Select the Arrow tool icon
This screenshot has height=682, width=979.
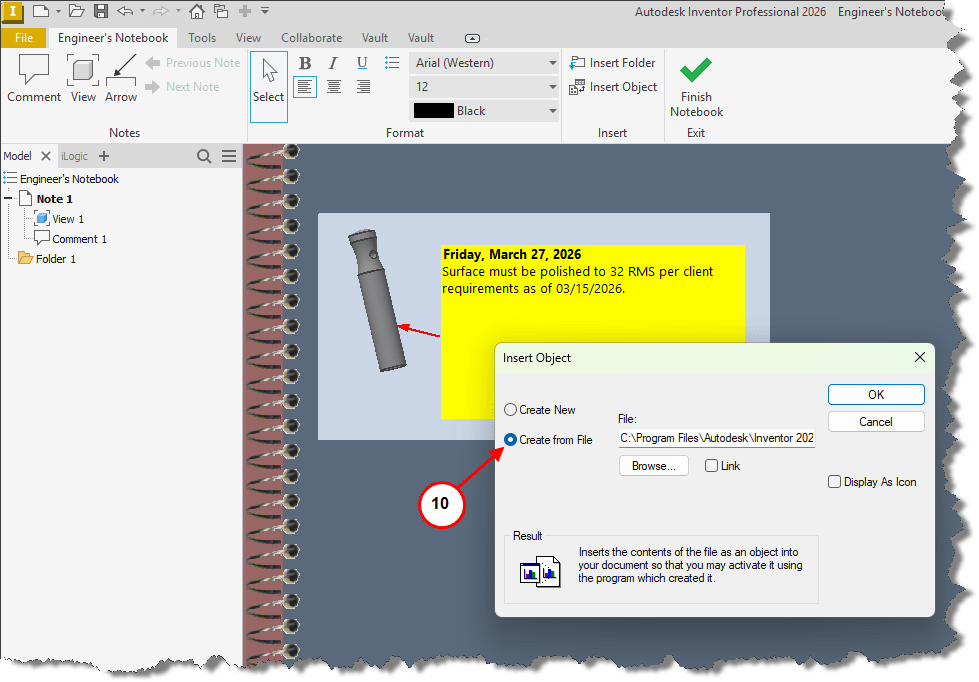121,69
